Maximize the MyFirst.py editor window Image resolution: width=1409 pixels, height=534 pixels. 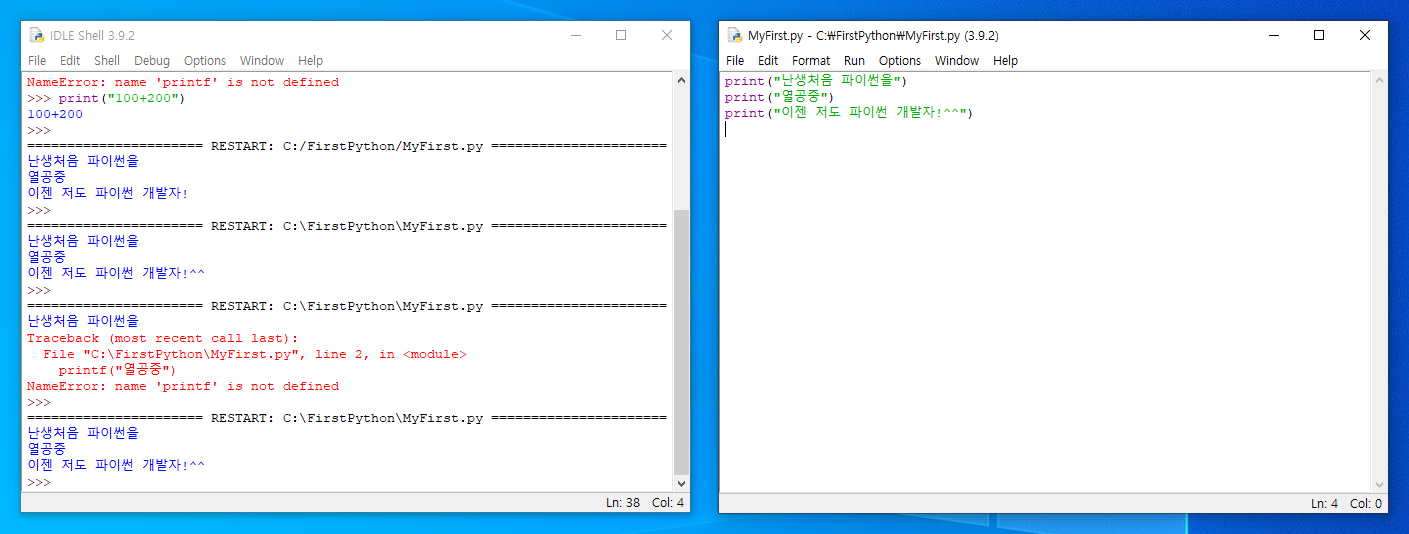1319,35
